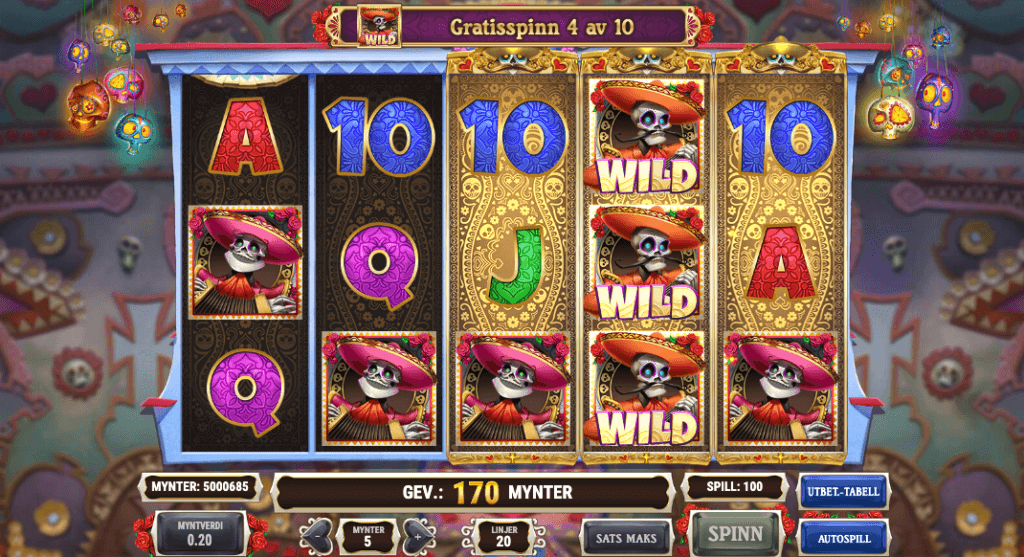Image resolution: width=1024 pixels, height=557 pixels.
Task: Click the bottom WILD skeleton on fourth reel
Action: point(647,389)
